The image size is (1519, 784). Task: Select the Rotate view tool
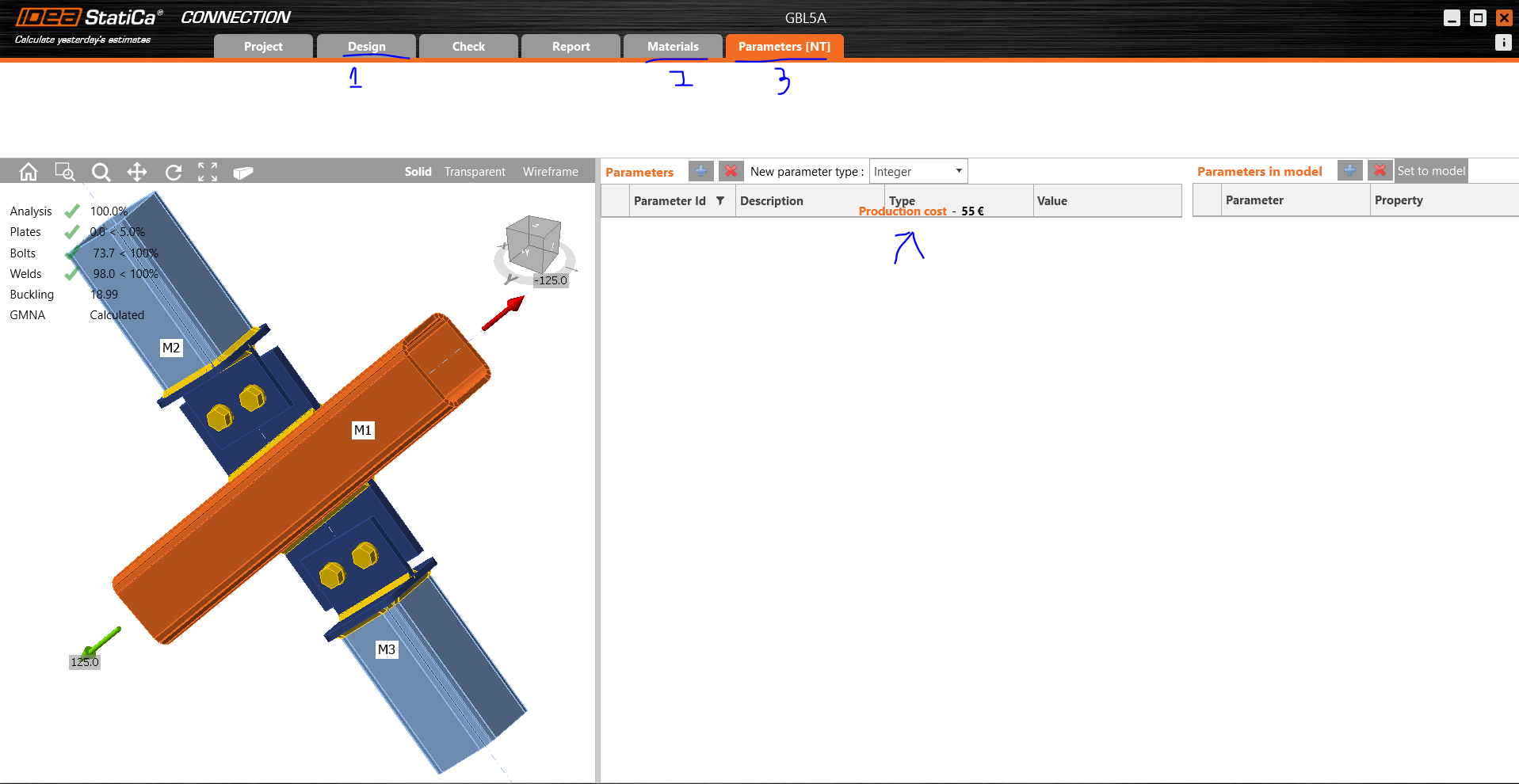tap(172, 171)
